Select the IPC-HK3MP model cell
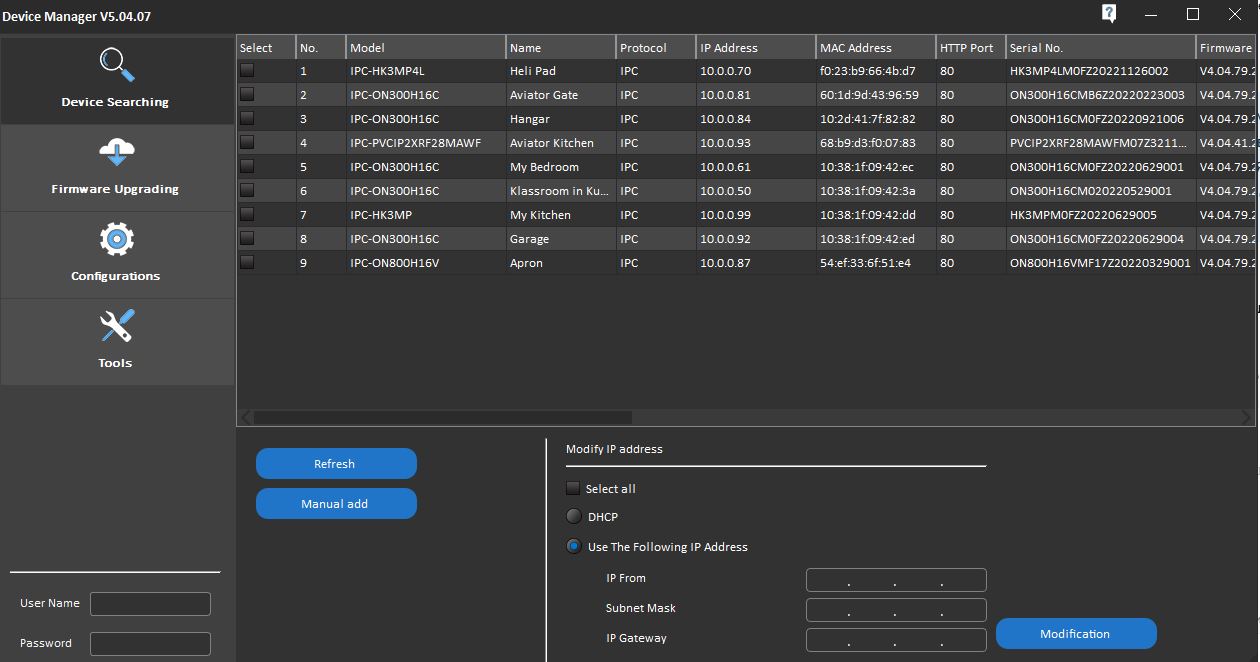The height and width of the screenshot is (662, 1260). click(x=426, y=215)
